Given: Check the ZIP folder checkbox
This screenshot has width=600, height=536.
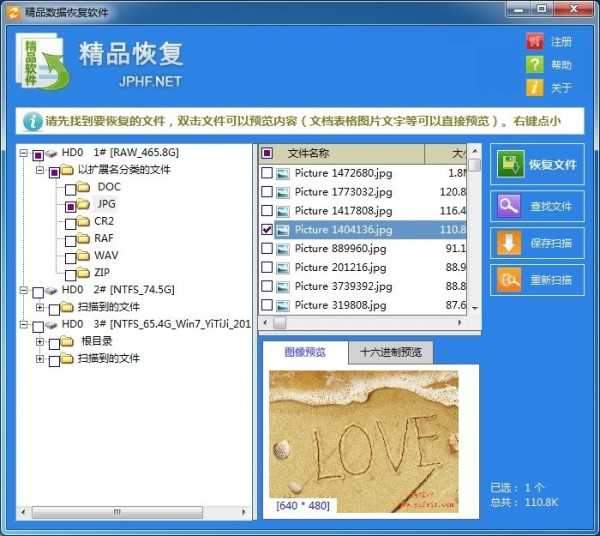Looking at the screenshot, I should (x=70, y=275).
